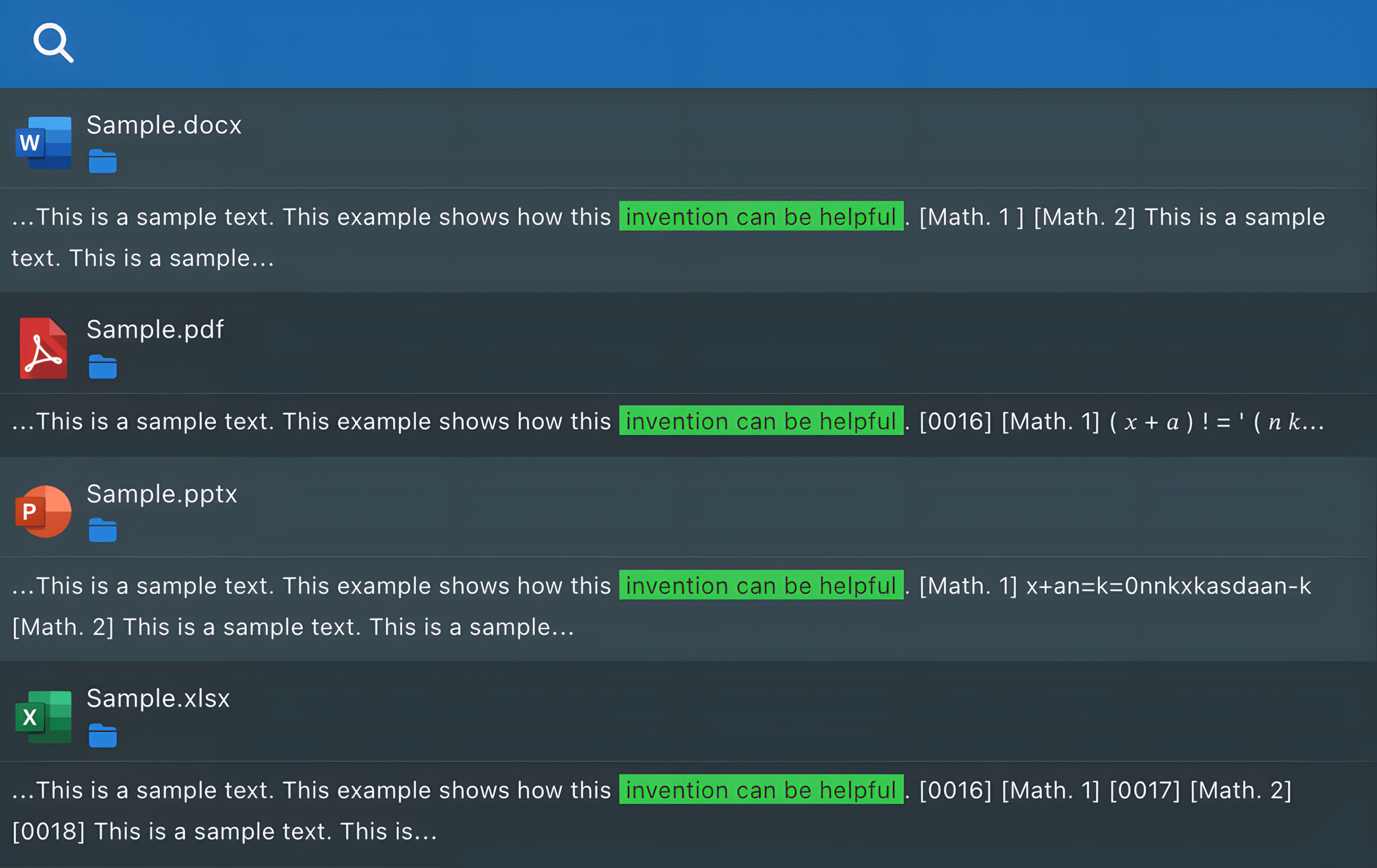Open the folder icon under Sample.pdf
This screenshot has height=868, width=1377.
[x=102, y=367]
